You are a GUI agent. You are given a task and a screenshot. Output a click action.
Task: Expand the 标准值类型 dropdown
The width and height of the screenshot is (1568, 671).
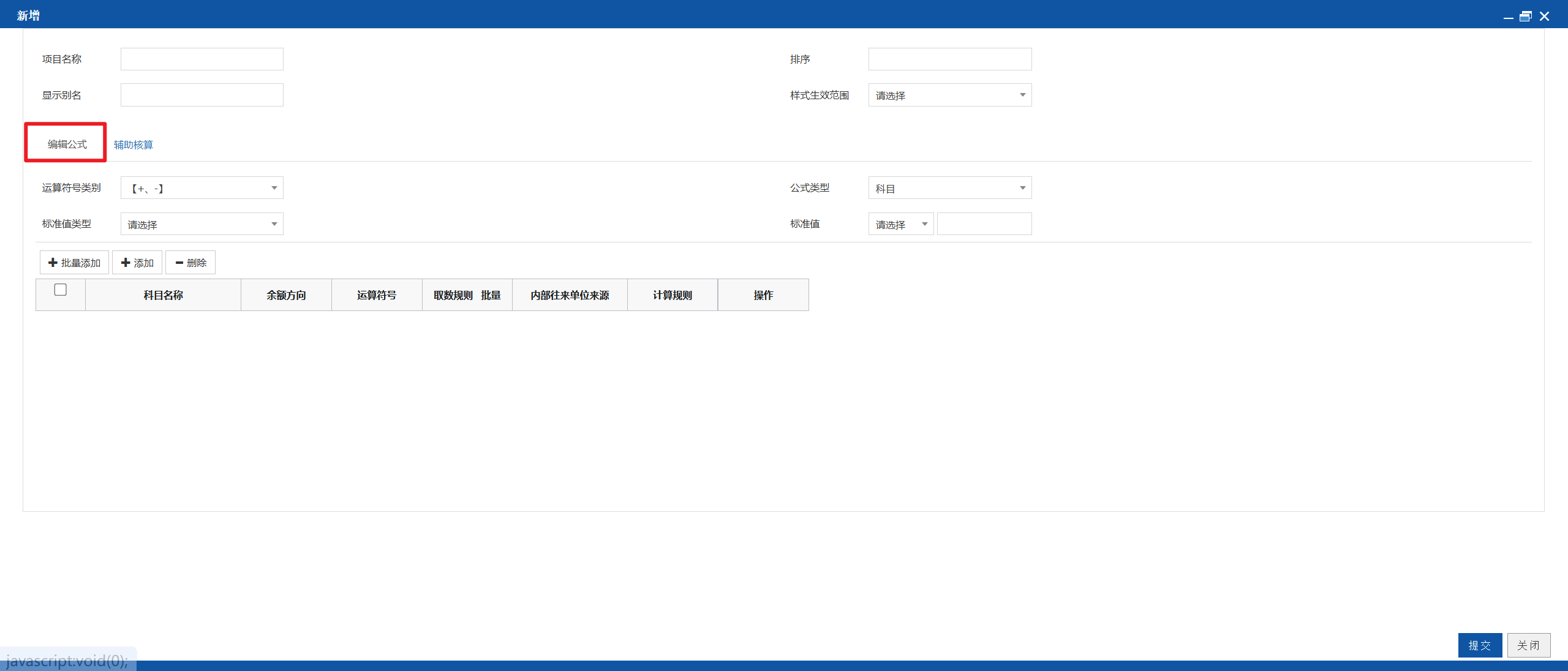(202, 224)
